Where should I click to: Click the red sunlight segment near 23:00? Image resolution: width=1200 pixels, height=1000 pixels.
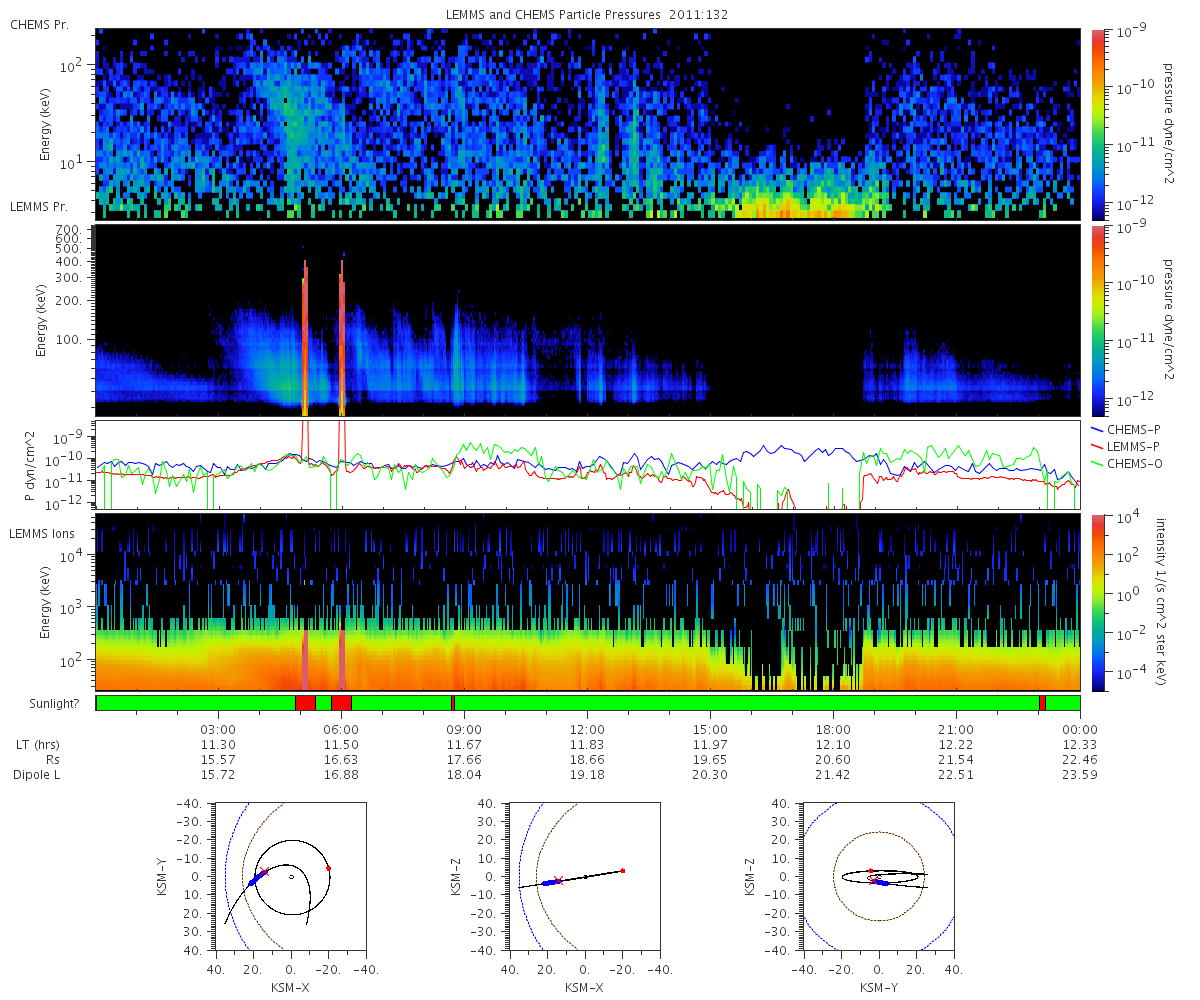[x=1043, y=703]
